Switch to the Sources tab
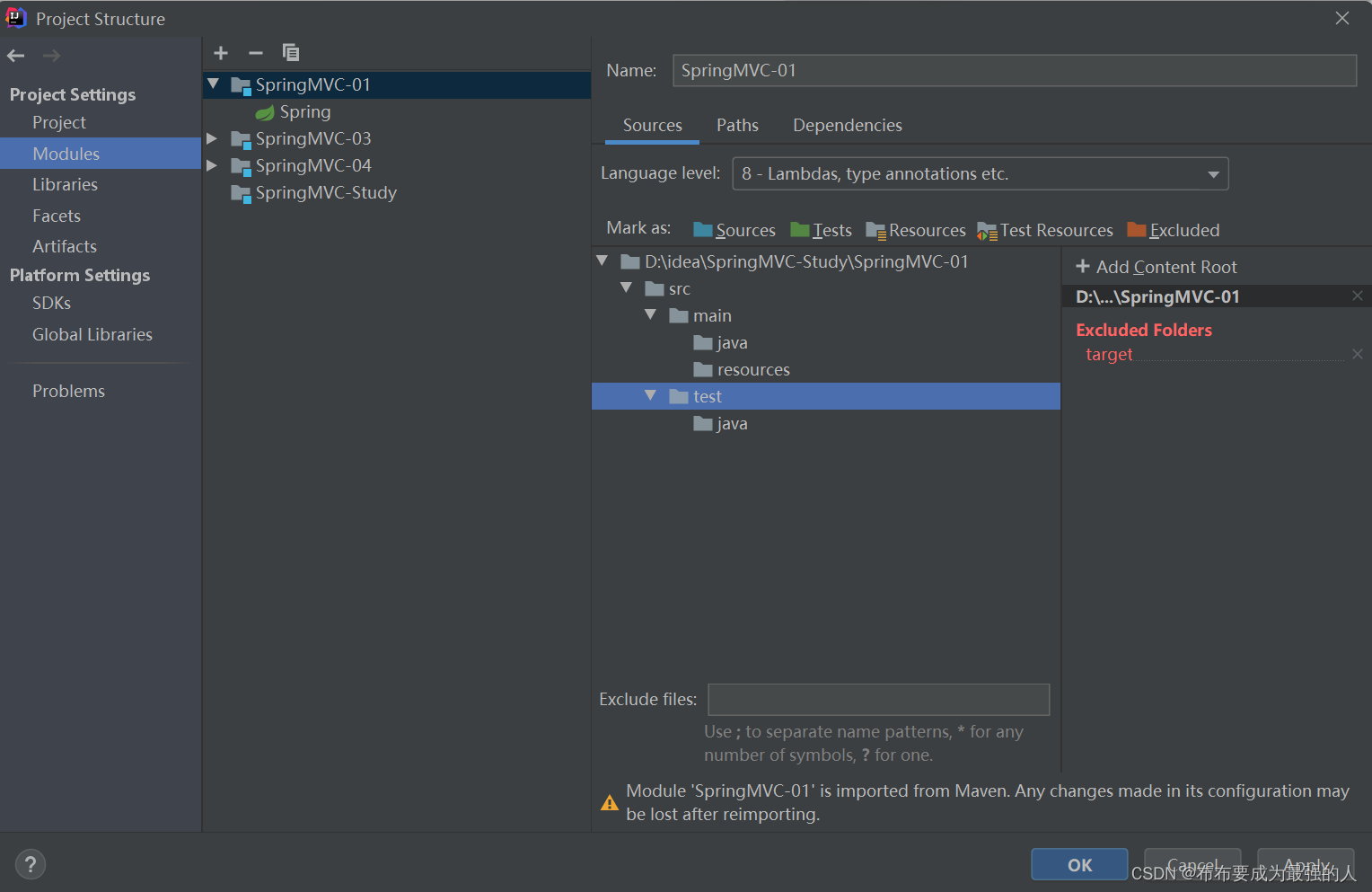The image size is (1372, 892). click(653, 126)
